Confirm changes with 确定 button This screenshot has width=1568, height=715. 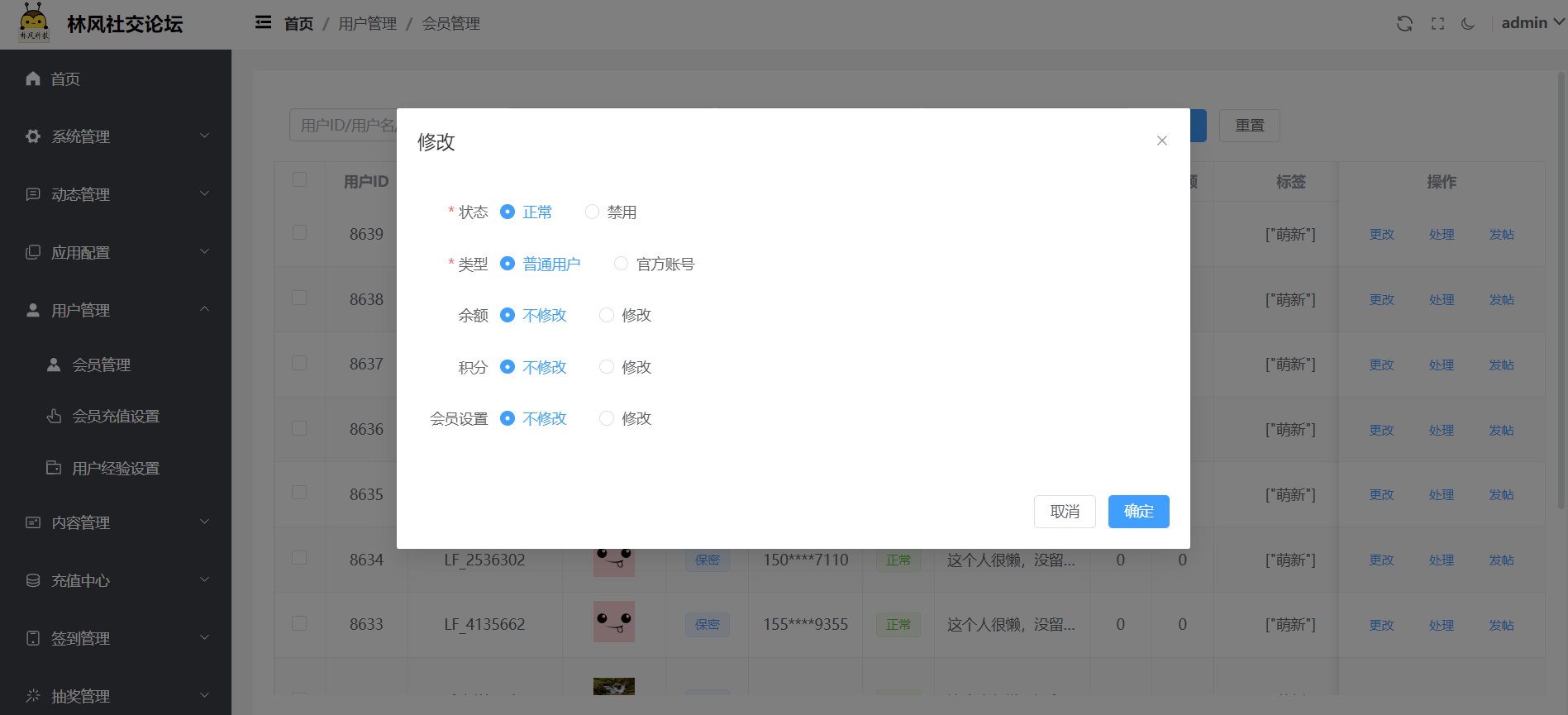(1138, 512)
